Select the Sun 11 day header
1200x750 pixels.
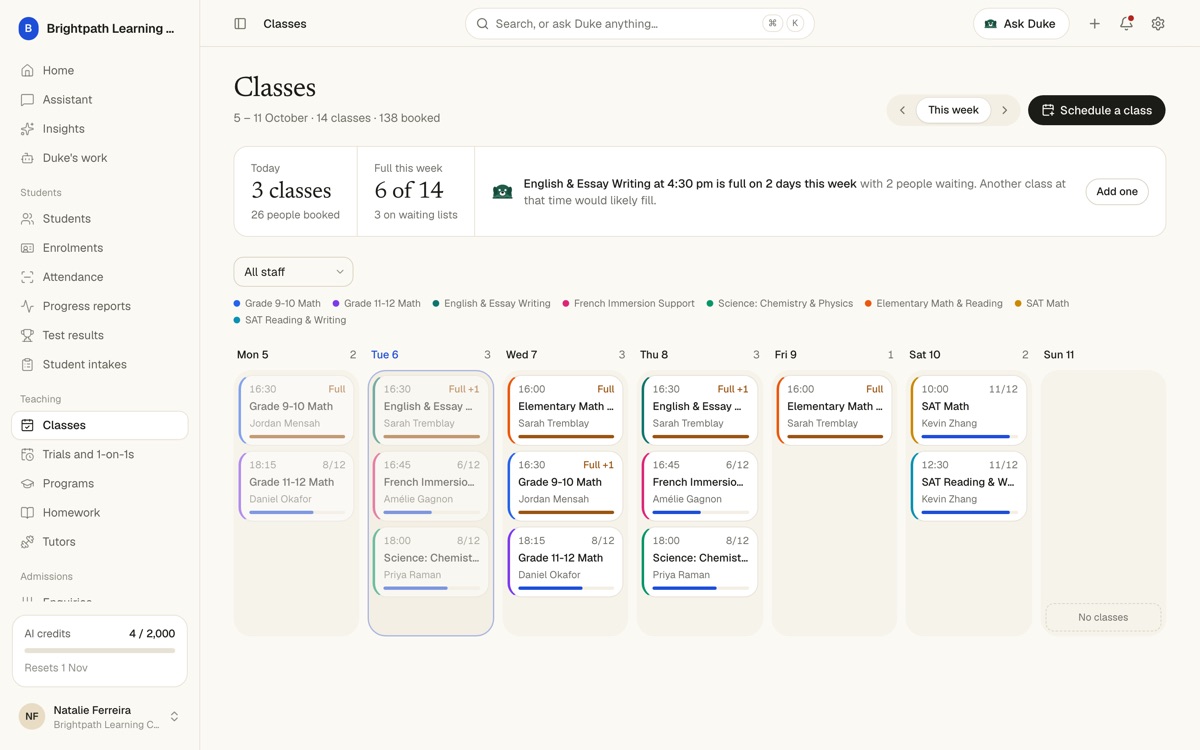(x=1059, y=355)
